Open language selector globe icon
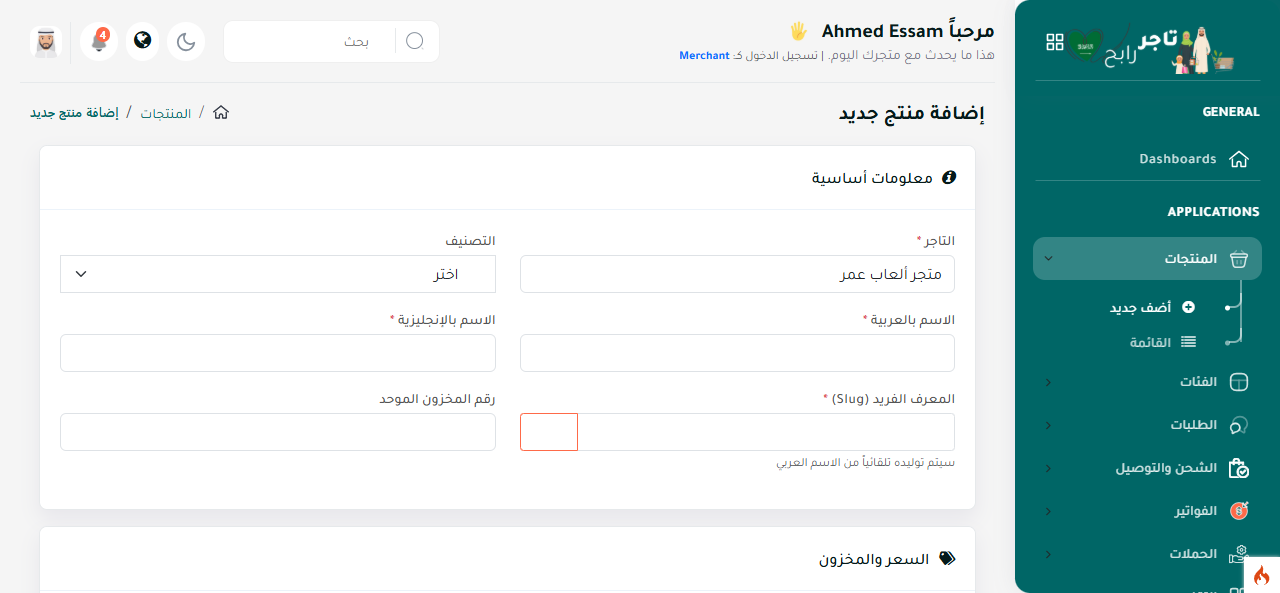 coord(142,41)
